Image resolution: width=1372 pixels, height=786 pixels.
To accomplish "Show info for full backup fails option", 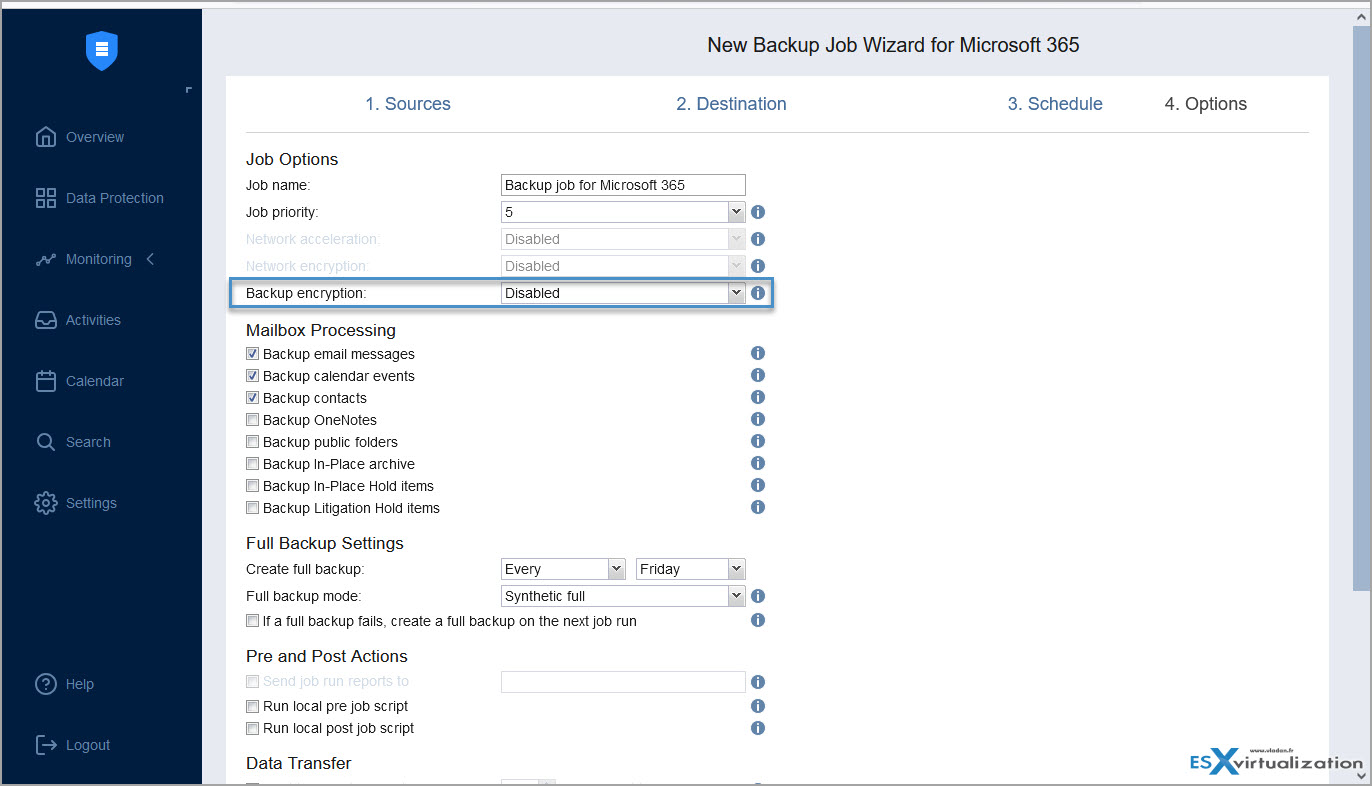I will pyautogui.click(x=758, y=620).
